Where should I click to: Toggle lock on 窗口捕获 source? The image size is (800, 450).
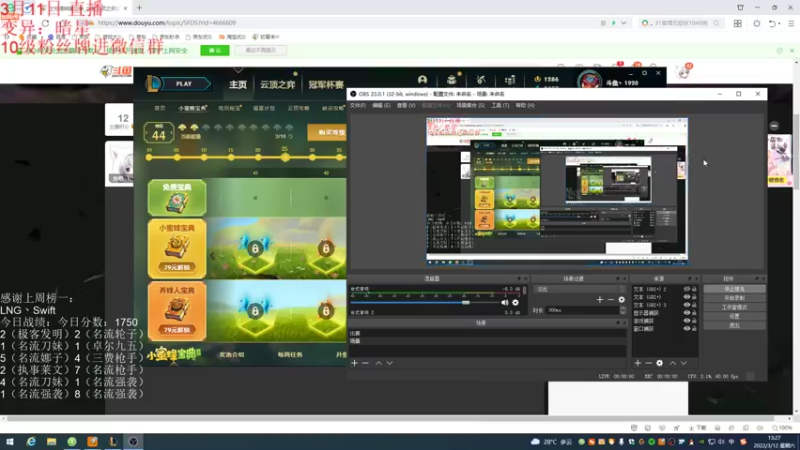pos(694,329)
